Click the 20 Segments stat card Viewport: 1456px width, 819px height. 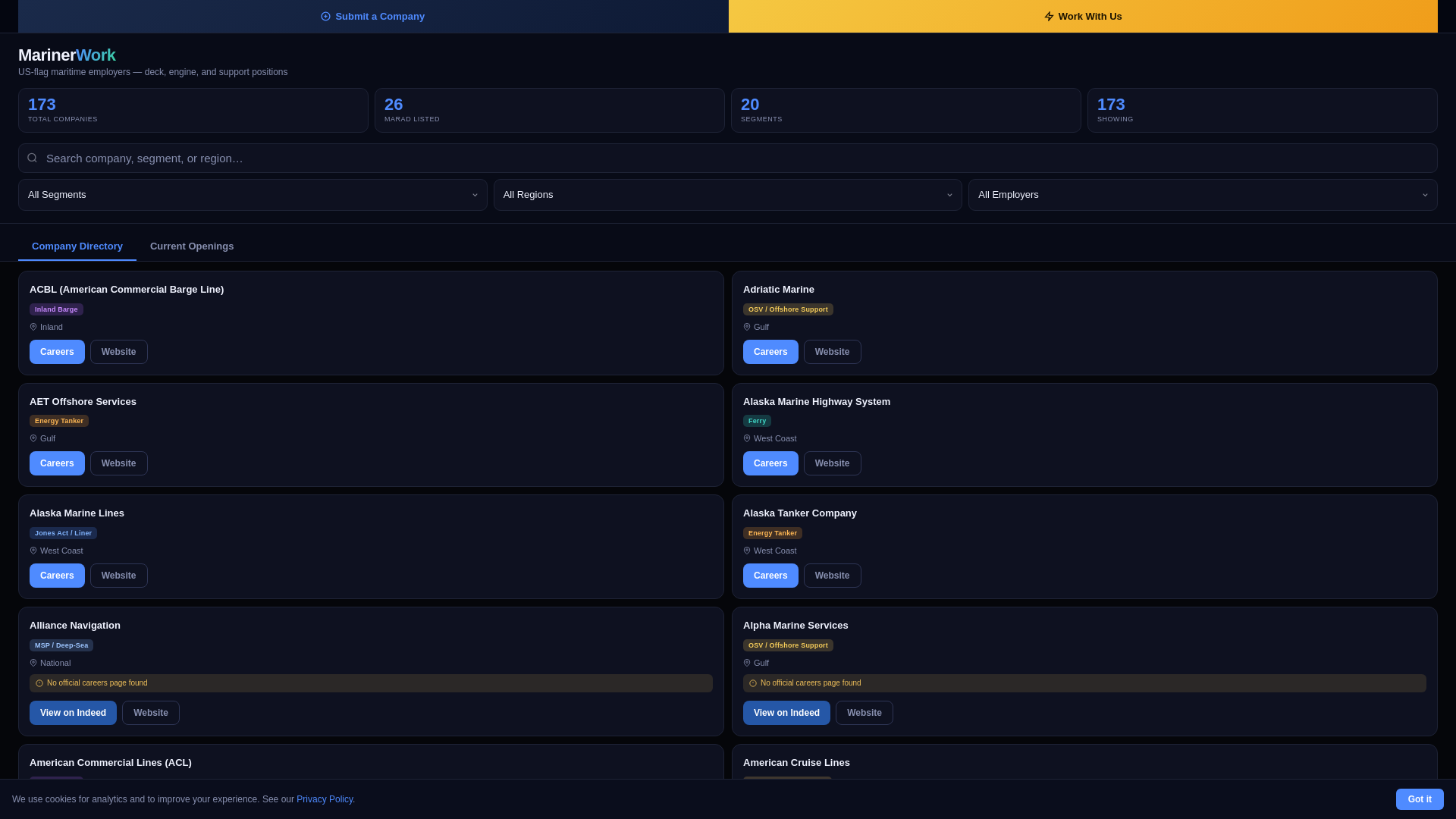[x=906, y=110]
